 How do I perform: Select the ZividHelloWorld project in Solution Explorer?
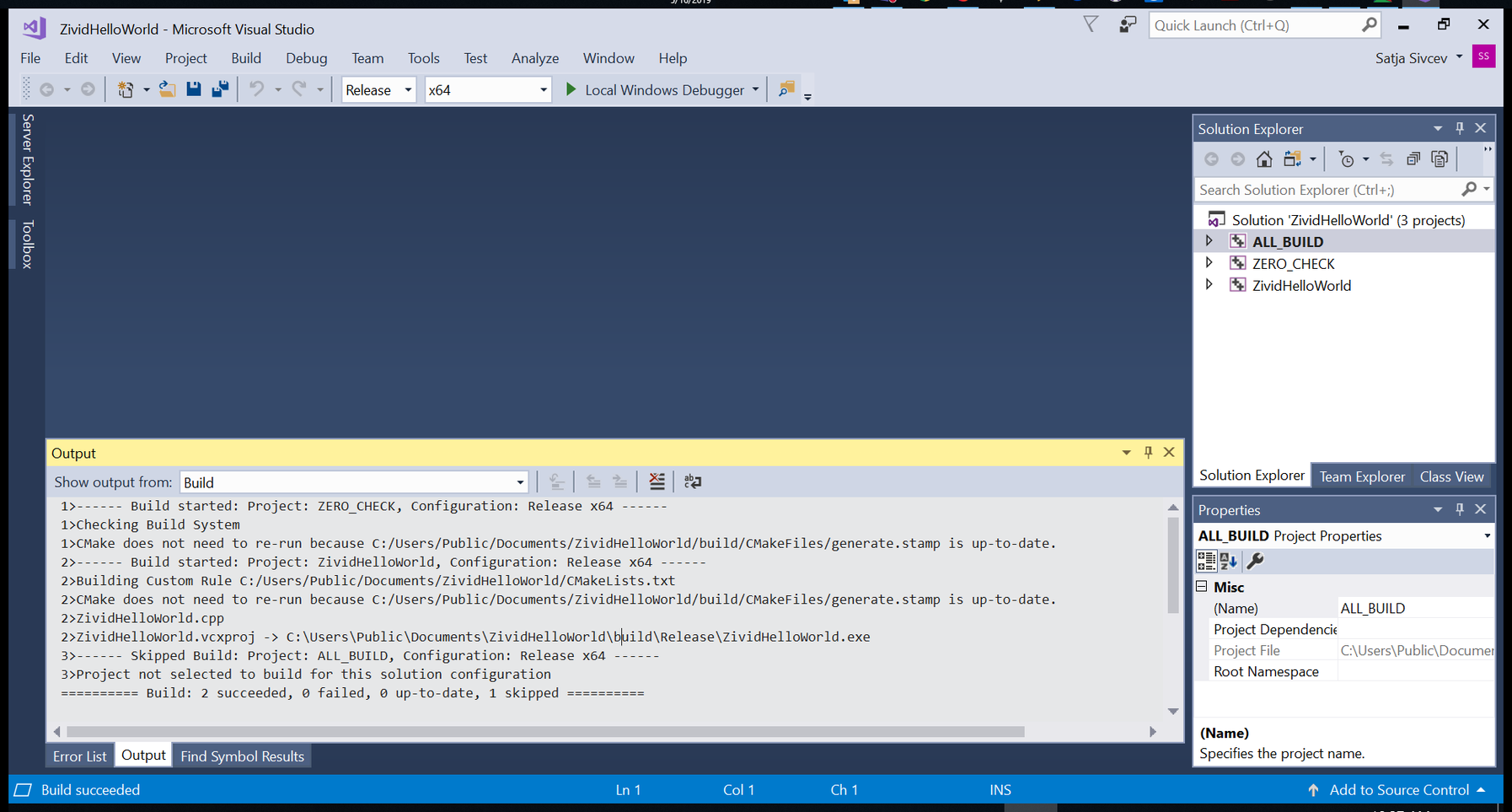(1301, 285)
